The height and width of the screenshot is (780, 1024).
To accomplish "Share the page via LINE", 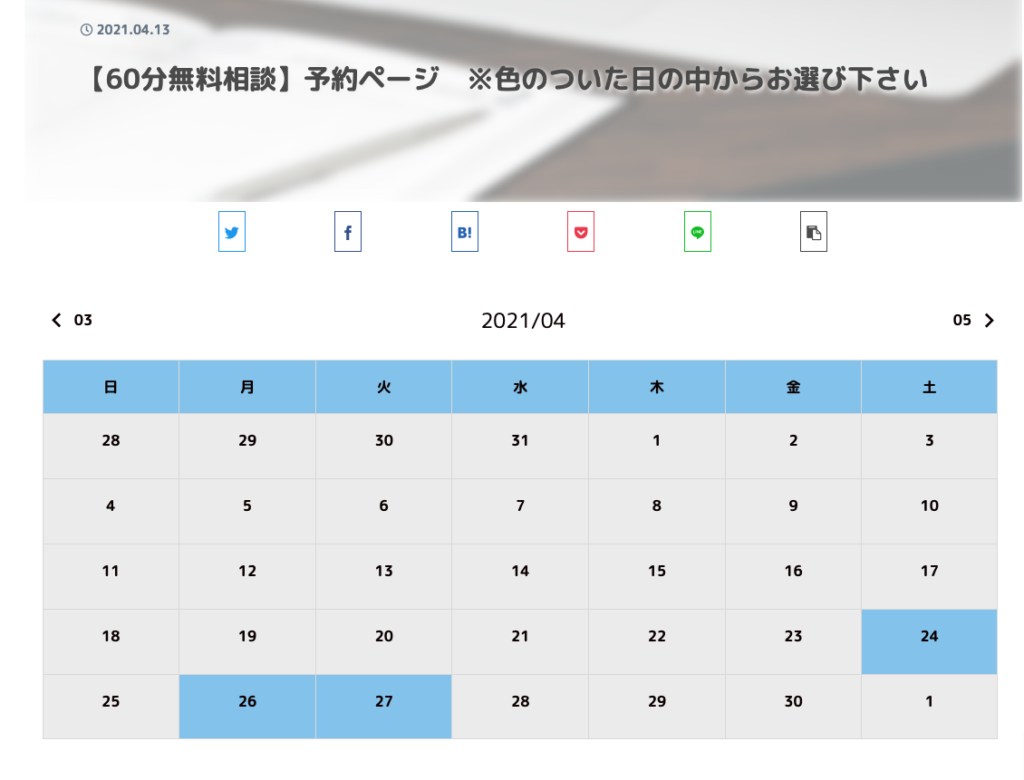I will coord(697,231).
